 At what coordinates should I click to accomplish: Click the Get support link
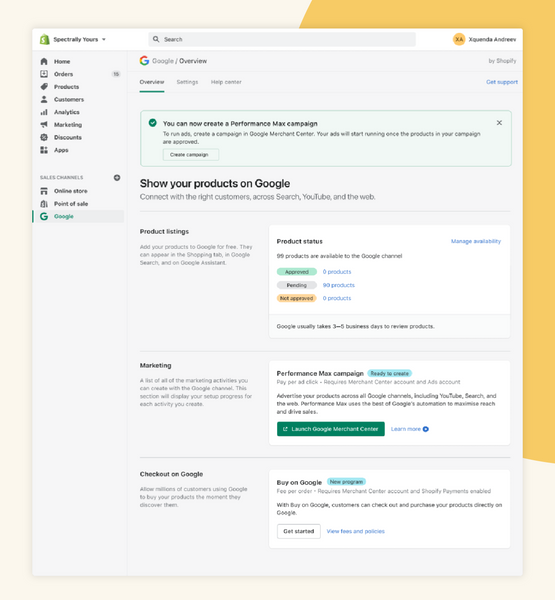pyautogui.click(x=502, y=82)
